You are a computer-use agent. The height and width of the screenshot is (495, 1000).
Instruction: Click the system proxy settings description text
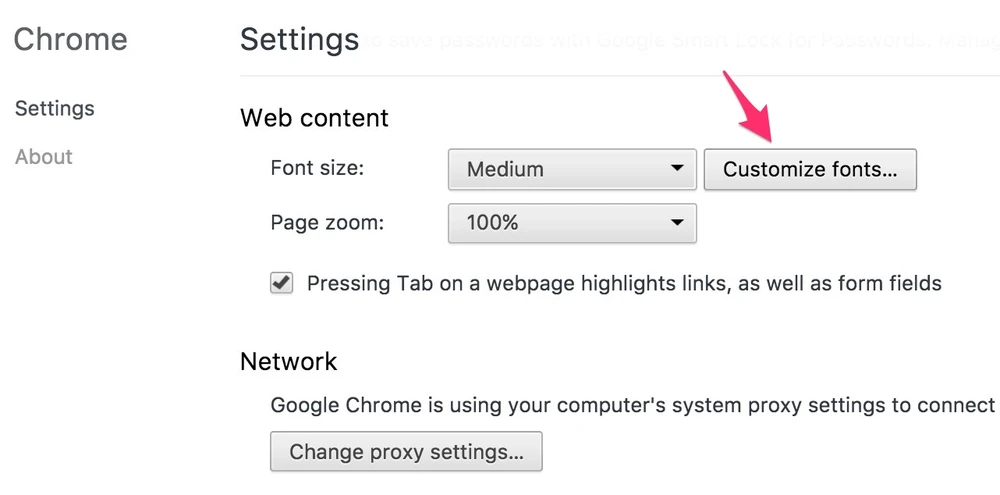click(632, 405)
